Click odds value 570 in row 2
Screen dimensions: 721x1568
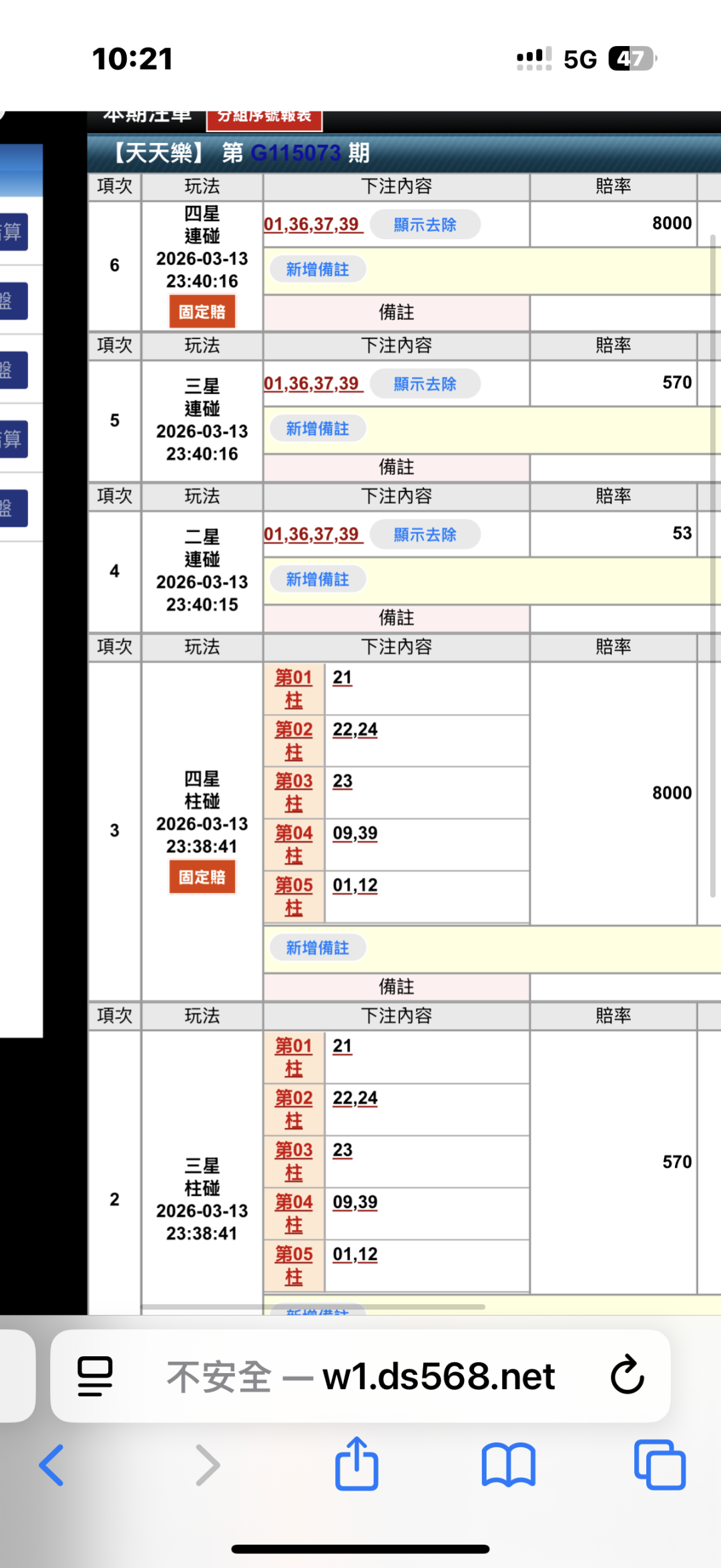point(677,1162)
